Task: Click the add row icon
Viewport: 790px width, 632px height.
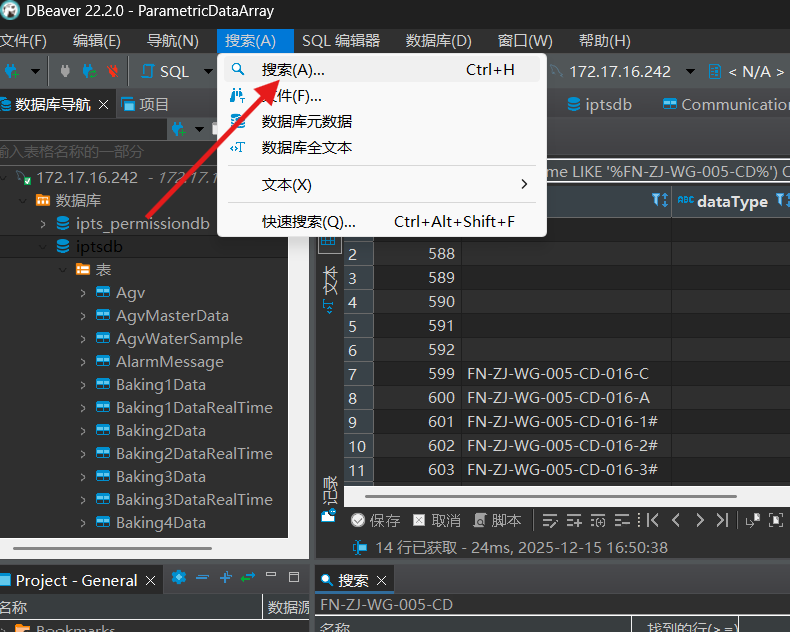Action: (x=574, y=521)
